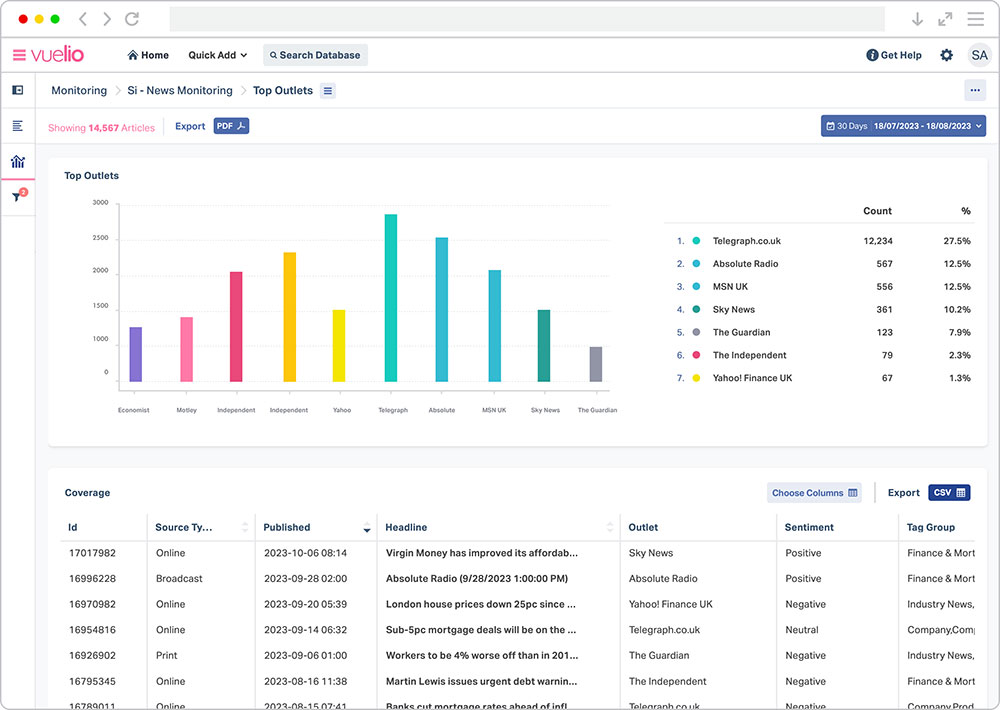Screen dimensions: 1000x710
Task: Open the filter icon with badge
Action: point(19,195)
